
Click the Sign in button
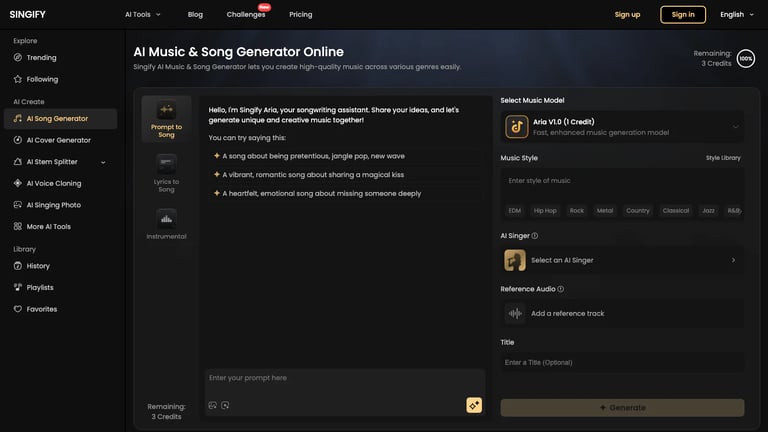[x=683, y=15]
